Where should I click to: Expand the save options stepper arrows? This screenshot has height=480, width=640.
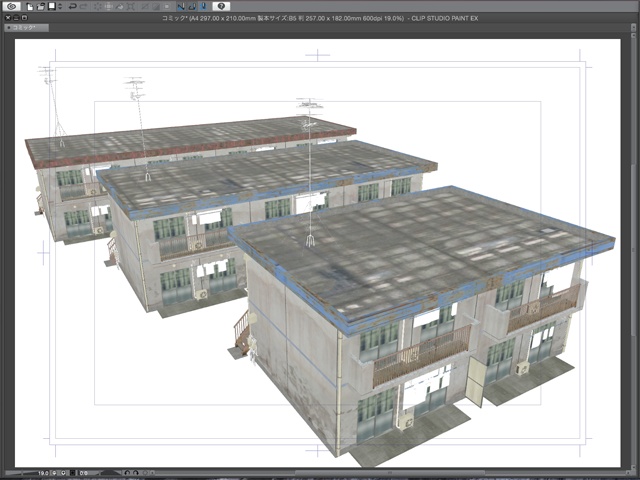[x=60, y=6]
